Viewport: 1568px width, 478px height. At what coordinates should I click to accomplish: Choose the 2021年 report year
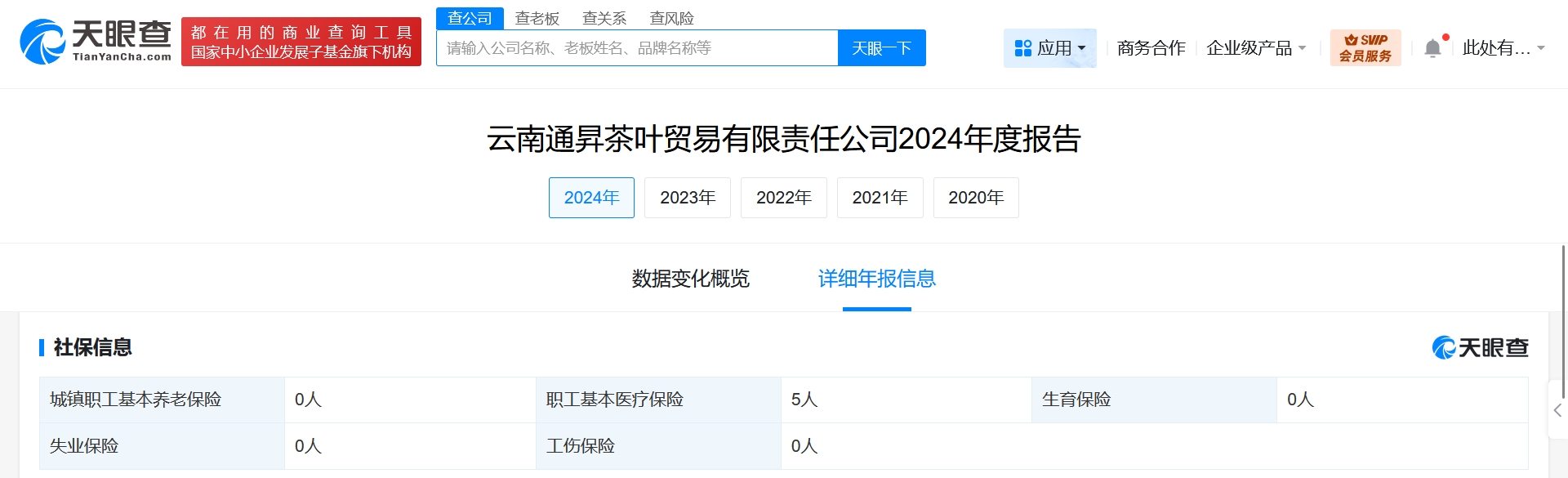880,198
